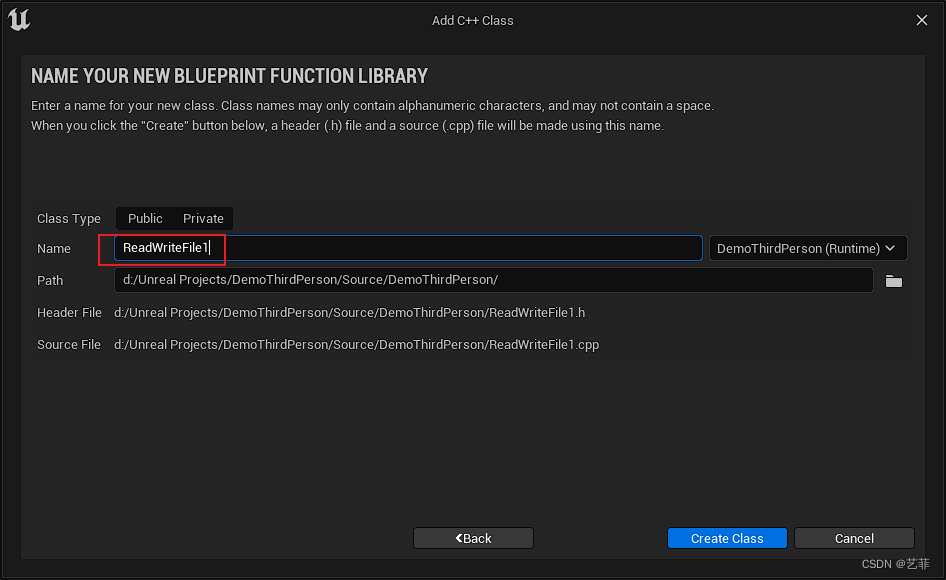Go back with the Back button
The image size is (946, 580).
[x=473, y=538]
